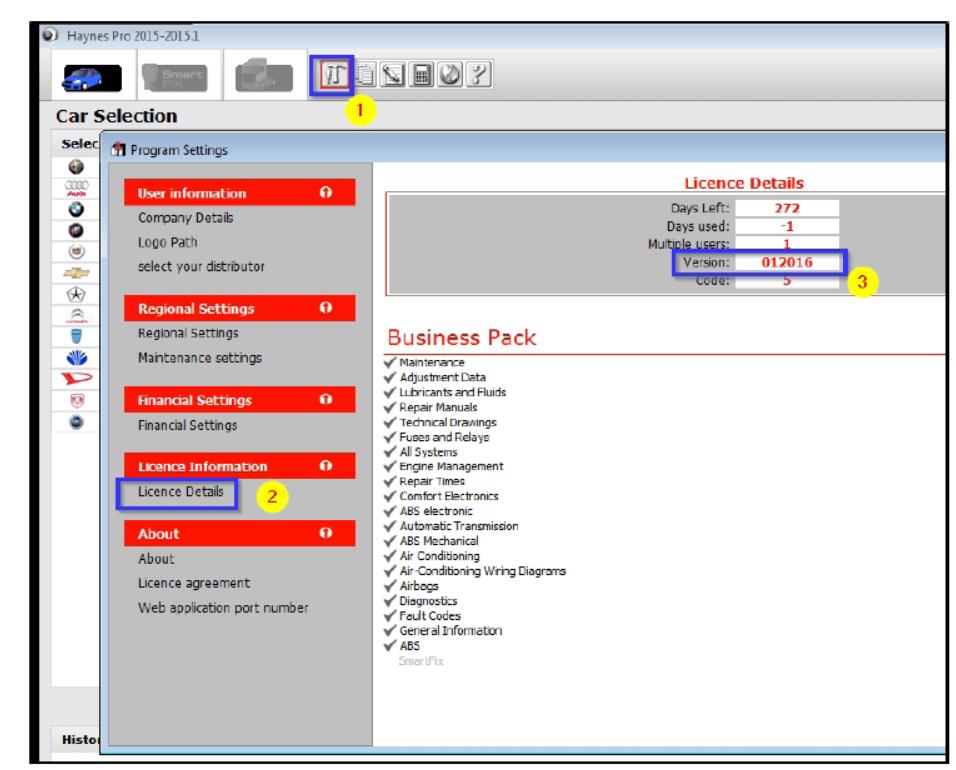956x770 pixels.
Task: Click the Program Settings window title icon
Action: (118, 149)
